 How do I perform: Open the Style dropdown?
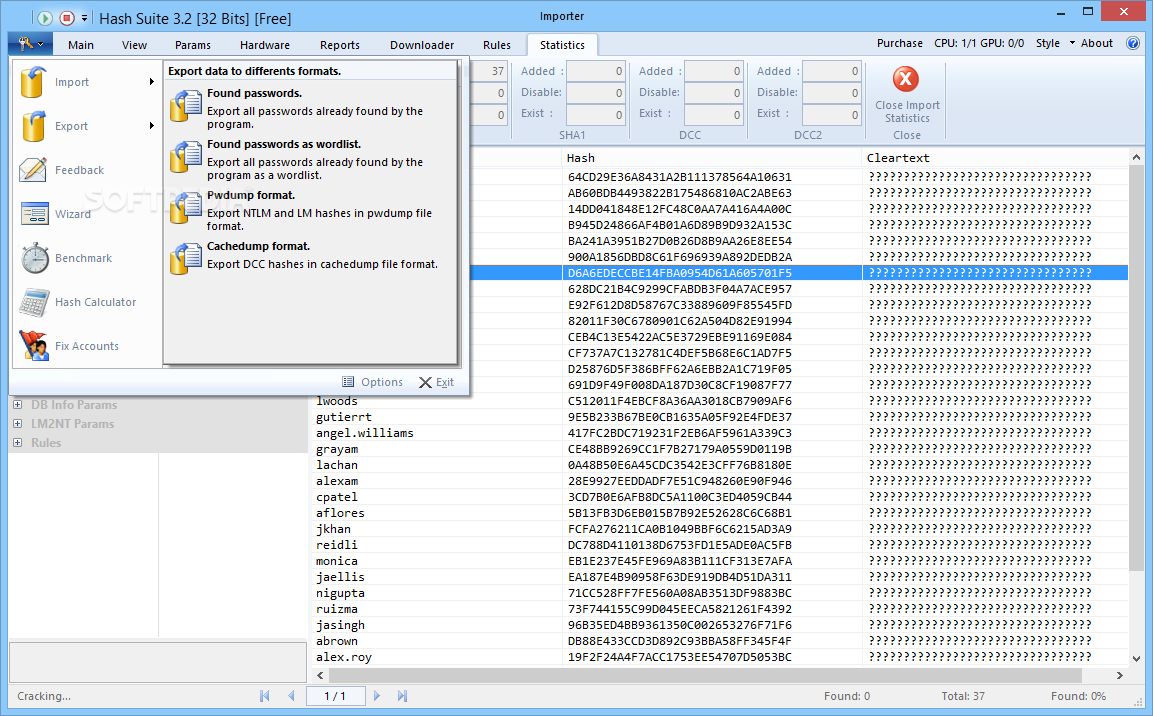[1055, 43]
